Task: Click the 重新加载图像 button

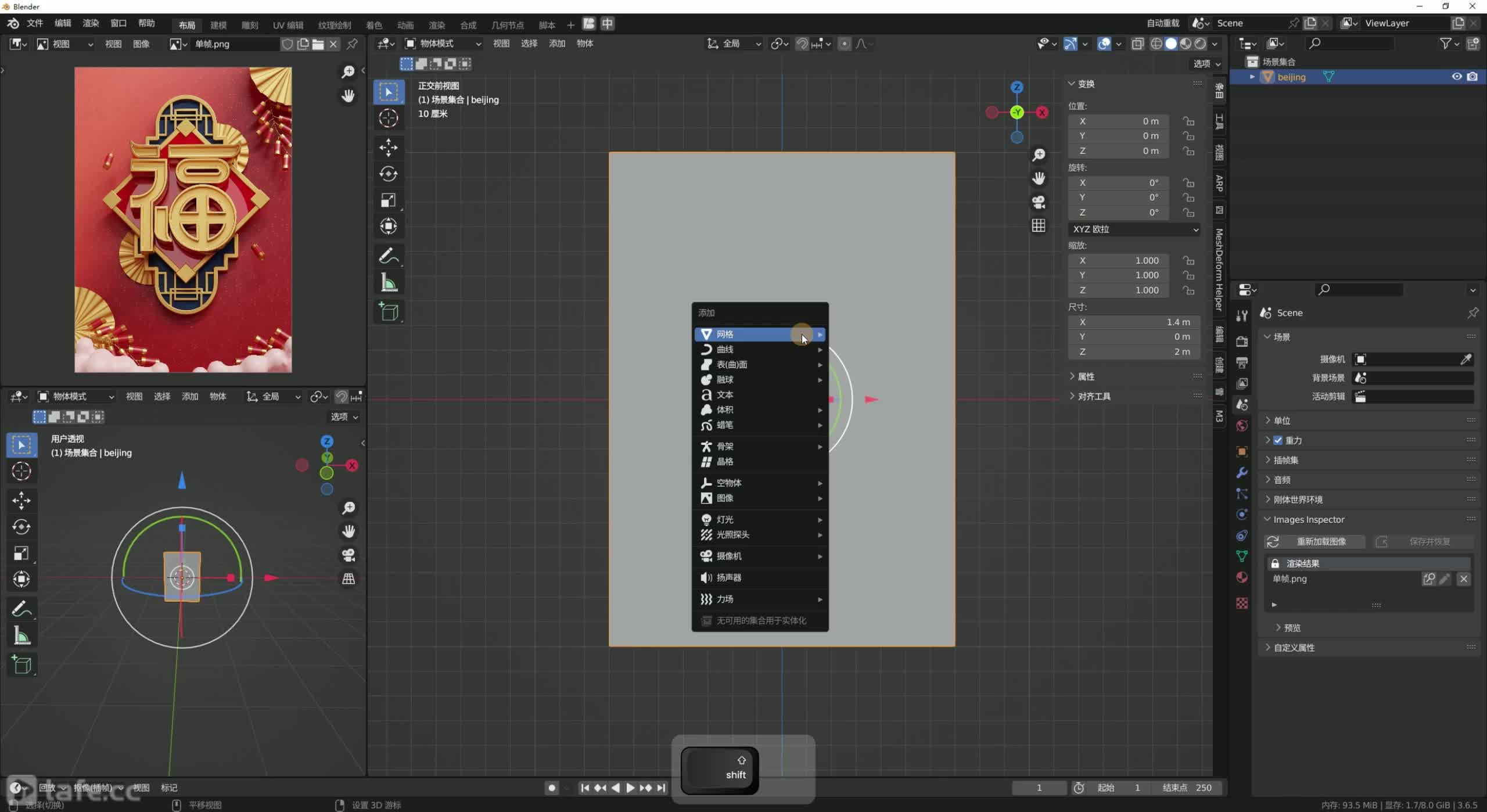Action: coord(1314,542)
